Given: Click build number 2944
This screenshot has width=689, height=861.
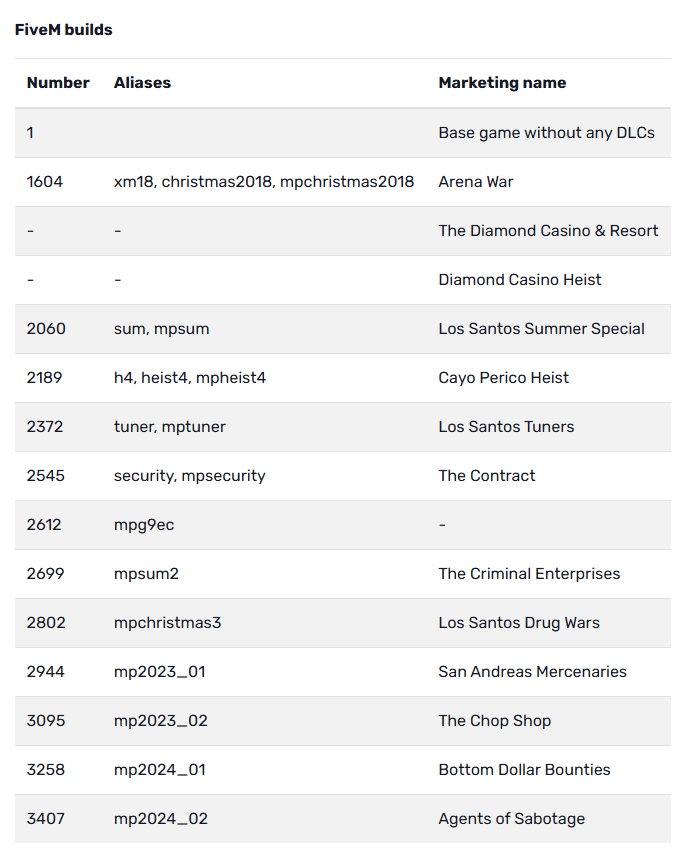Looking at the screenshot, I should pos(46,672).
